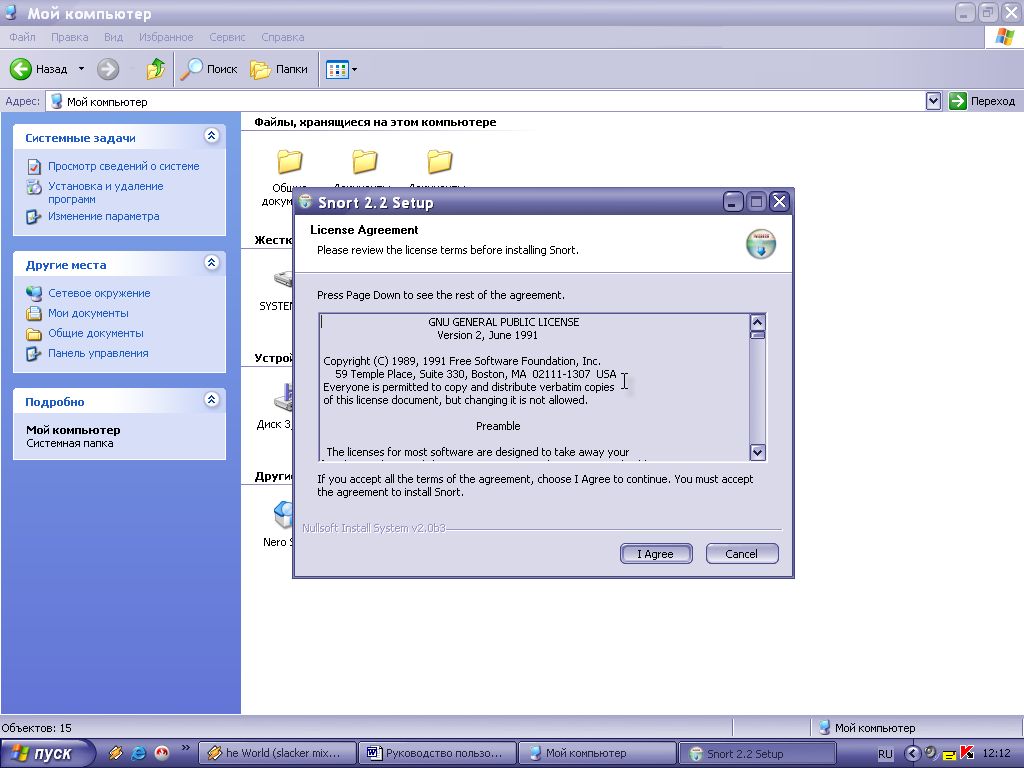
Task: Click the license text scrollbar thumb
Action: (758, 335)
